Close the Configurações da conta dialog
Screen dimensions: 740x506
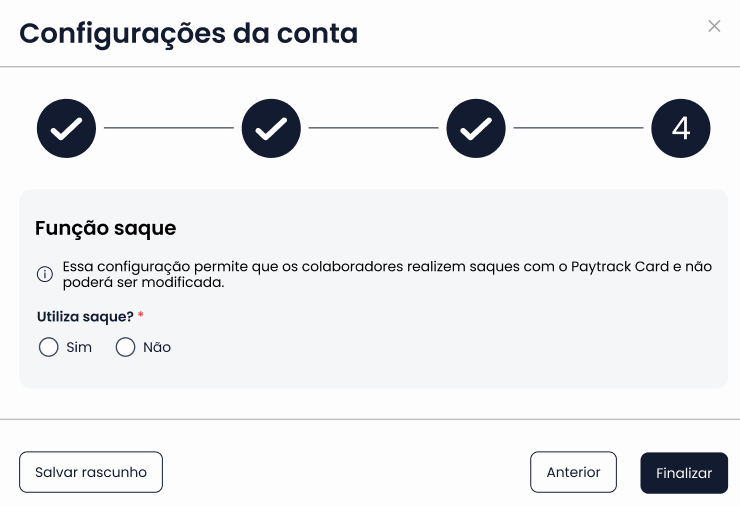tap(714, 26)
